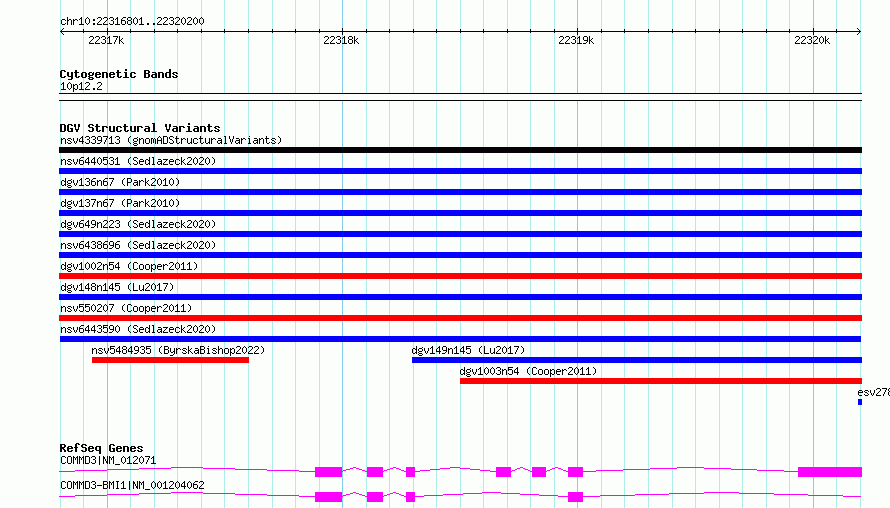Viewport: 890px width, 508px height.
Task: Open dgv148n145 (Lu2017) variant label
Action: (x=117, y=287)
